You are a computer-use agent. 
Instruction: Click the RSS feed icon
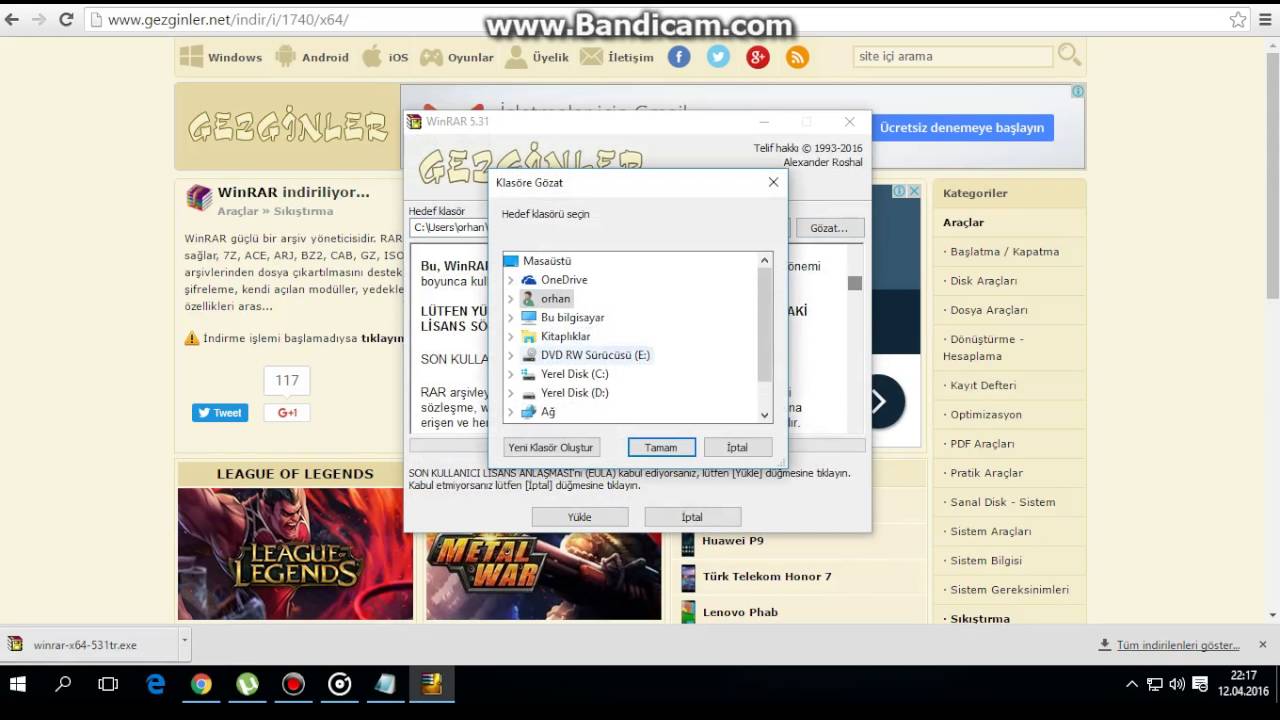(x=797, y=57)
